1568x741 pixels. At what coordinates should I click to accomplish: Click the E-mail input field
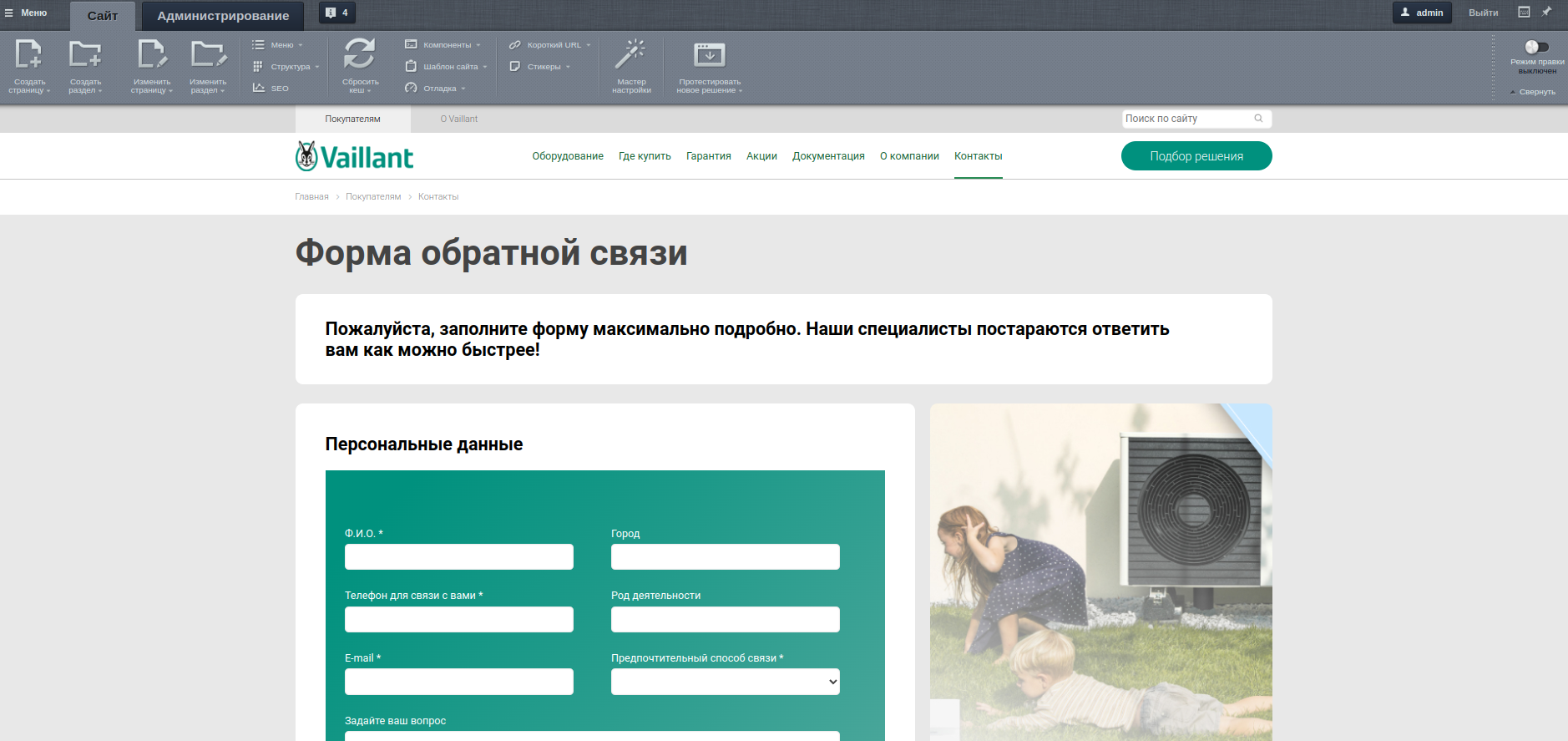point(459,682)
